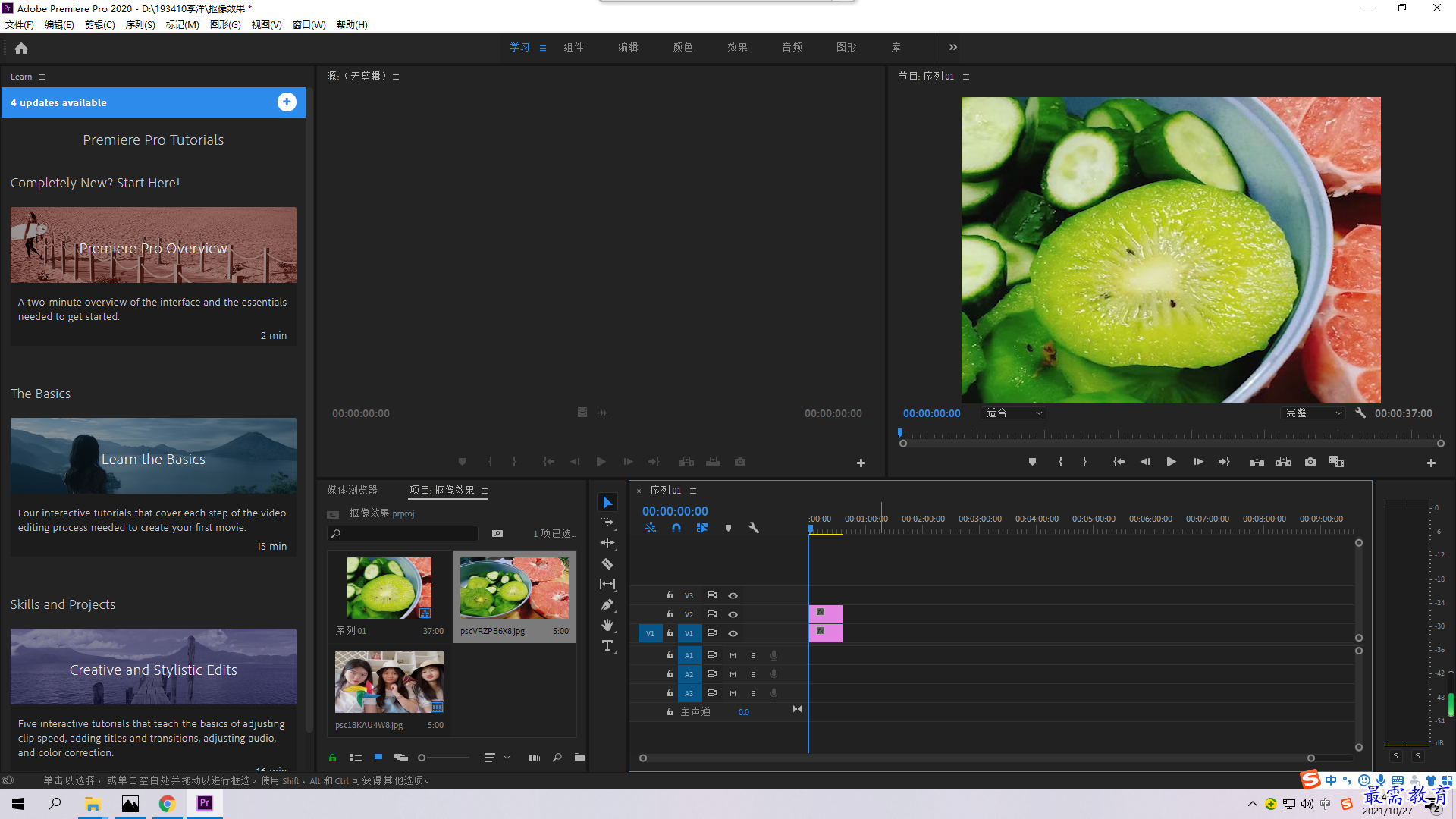Open Button Editor plus in Program monitor

point(1431,463)
